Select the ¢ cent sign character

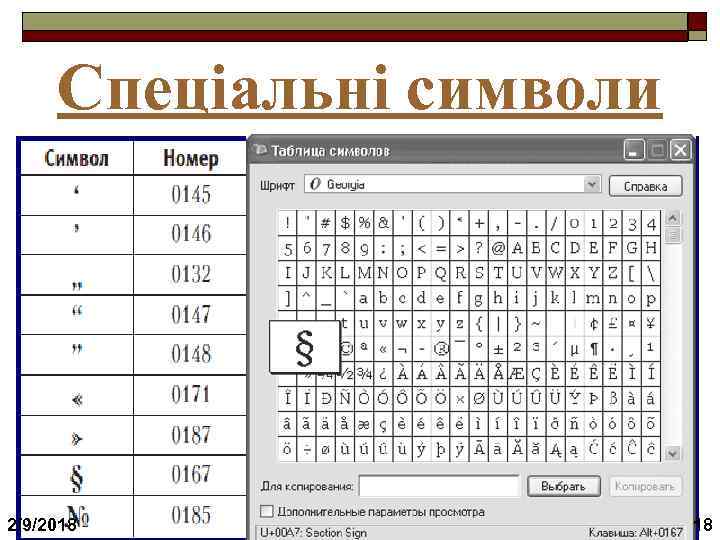coord(594,323)
